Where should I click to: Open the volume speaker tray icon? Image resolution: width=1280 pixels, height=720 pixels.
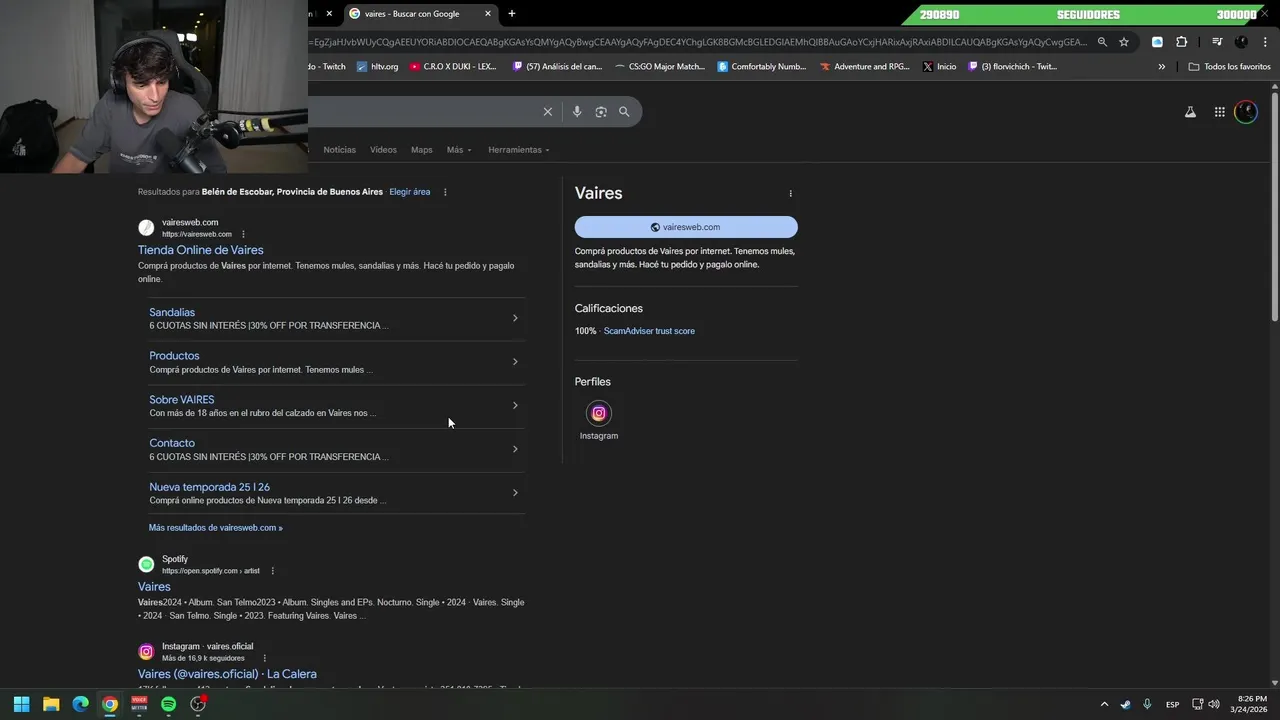(x=1213, y=704)
